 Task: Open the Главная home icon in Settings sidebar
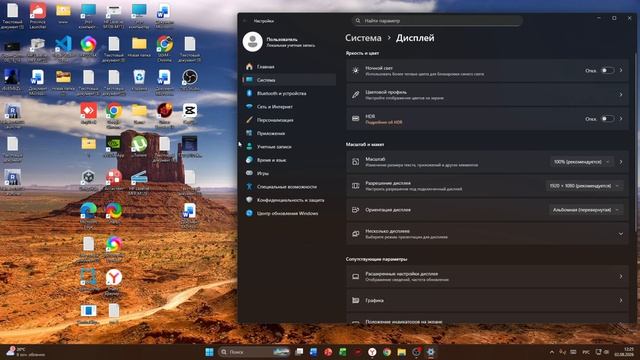[x=249, y=67]
